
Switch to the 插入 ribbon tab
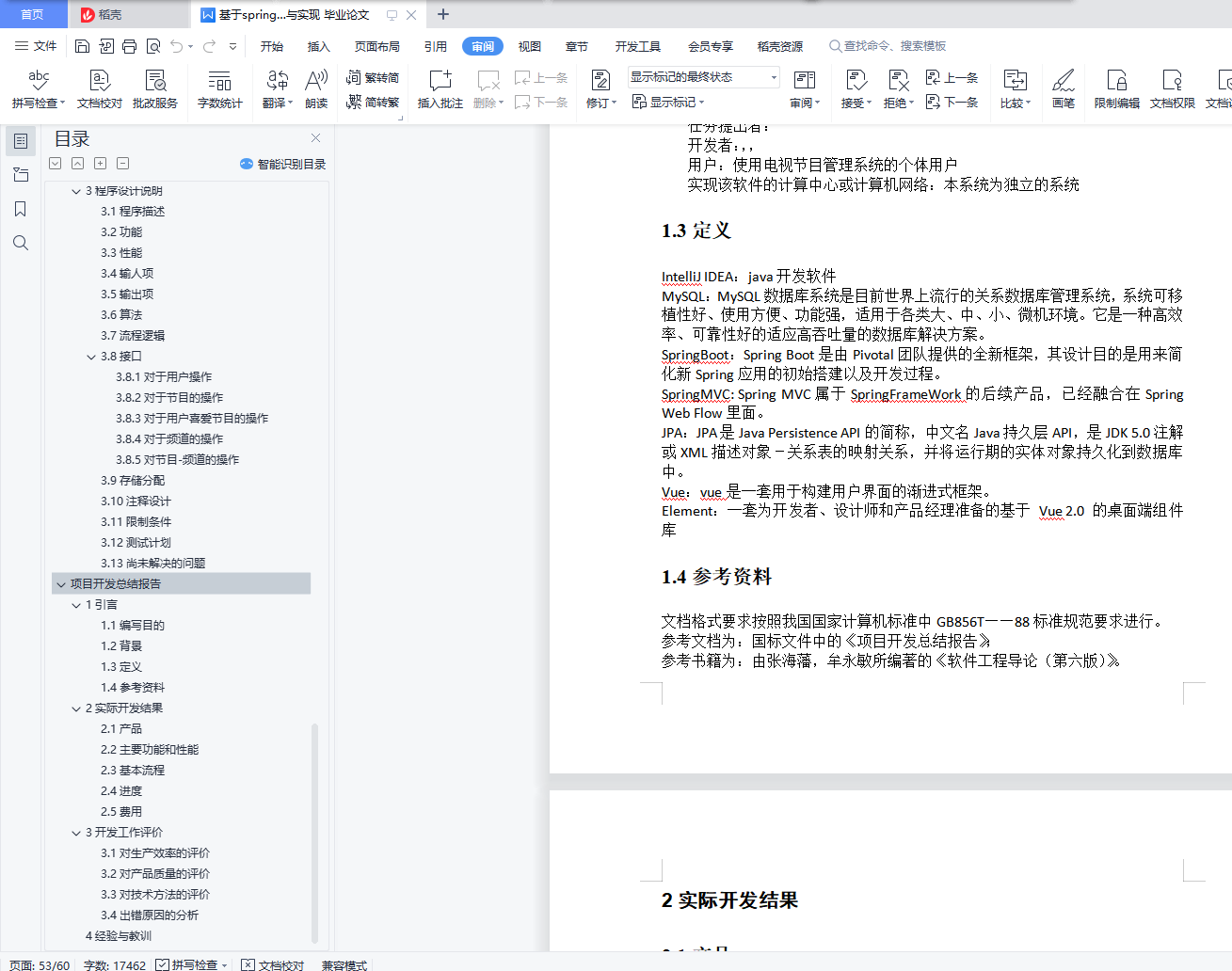click(319, 46)
